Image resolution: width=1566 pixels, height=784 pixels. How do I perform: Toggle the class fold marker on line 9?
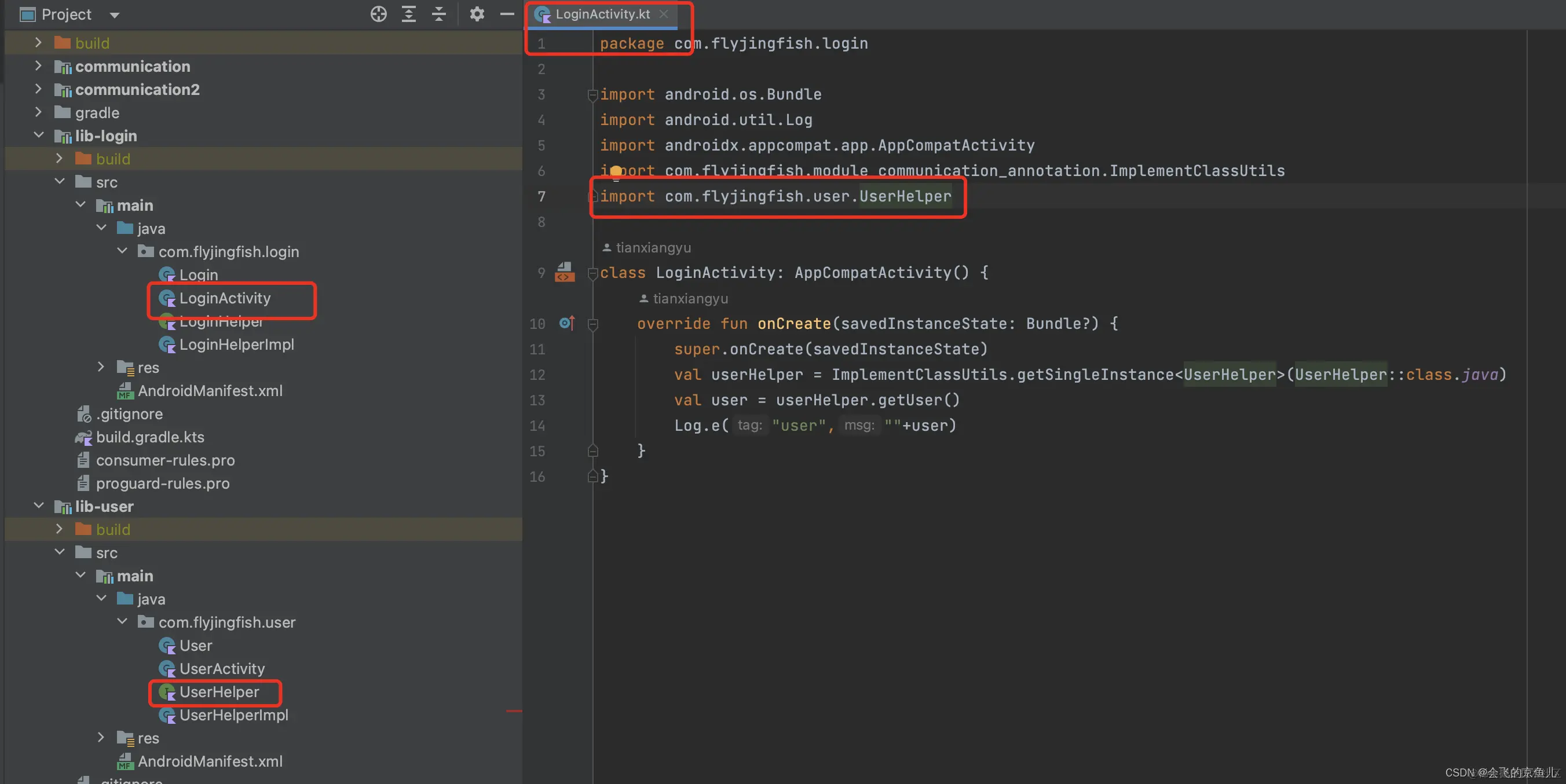pos(592,273)
